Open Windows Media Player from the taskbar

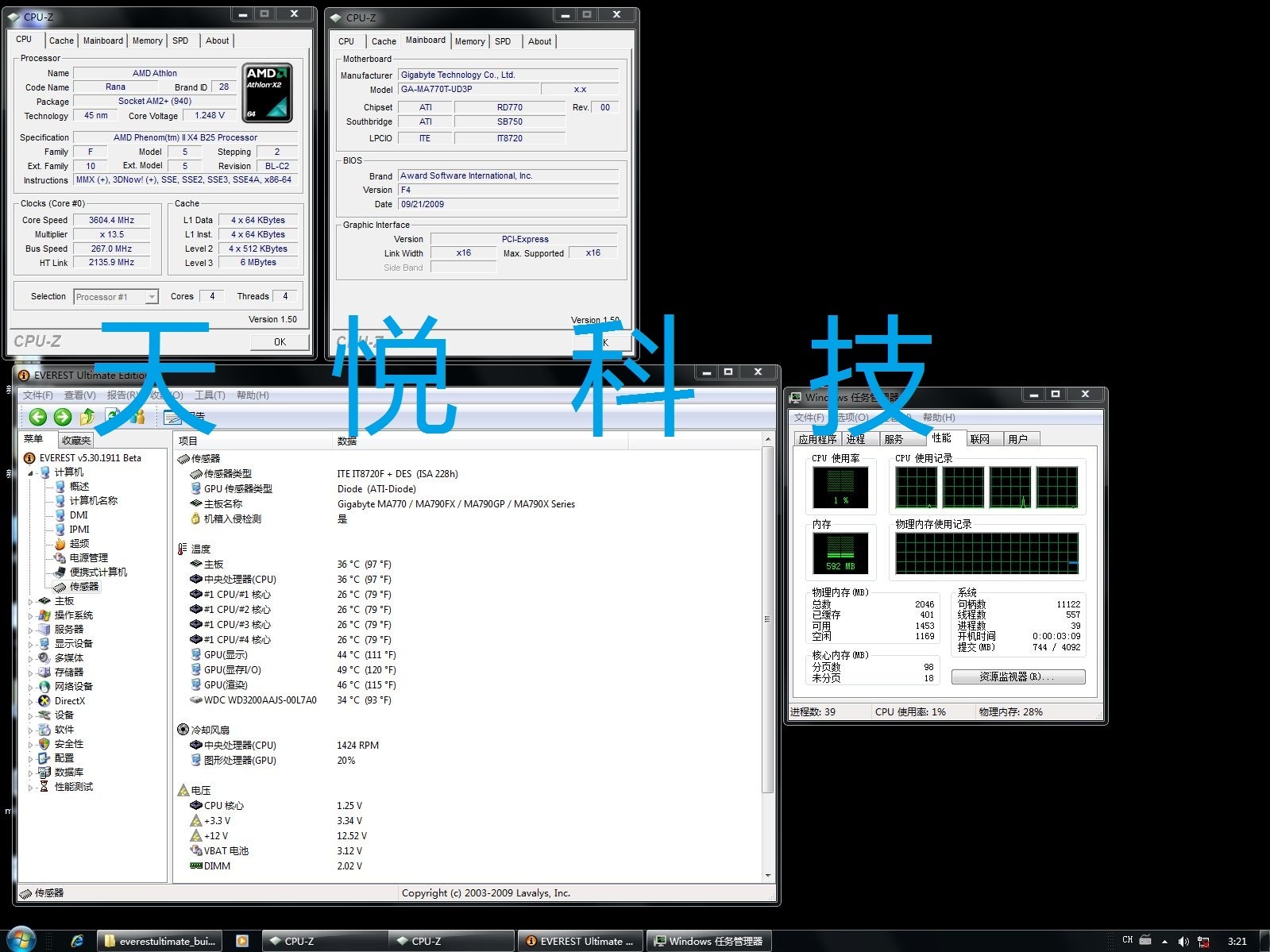(x=242, y=941)
